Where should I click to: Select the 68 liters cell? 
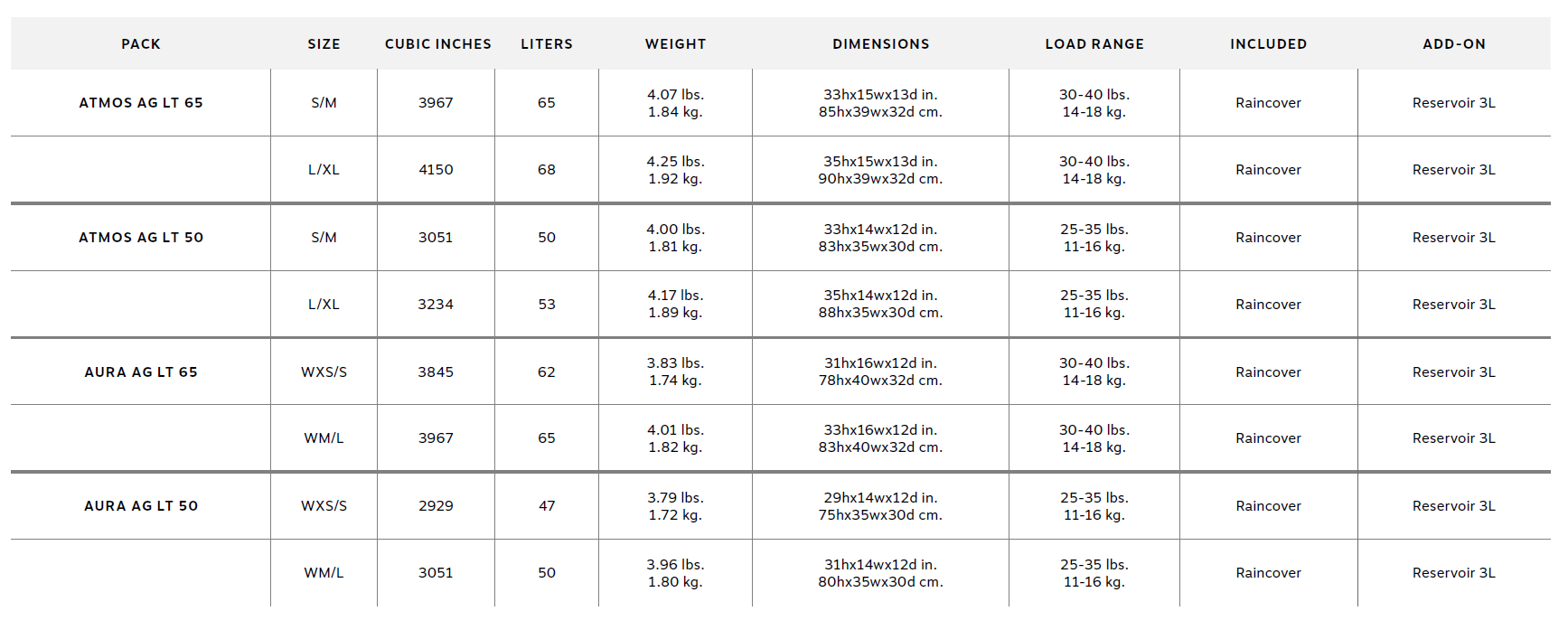tap(547, 170)
